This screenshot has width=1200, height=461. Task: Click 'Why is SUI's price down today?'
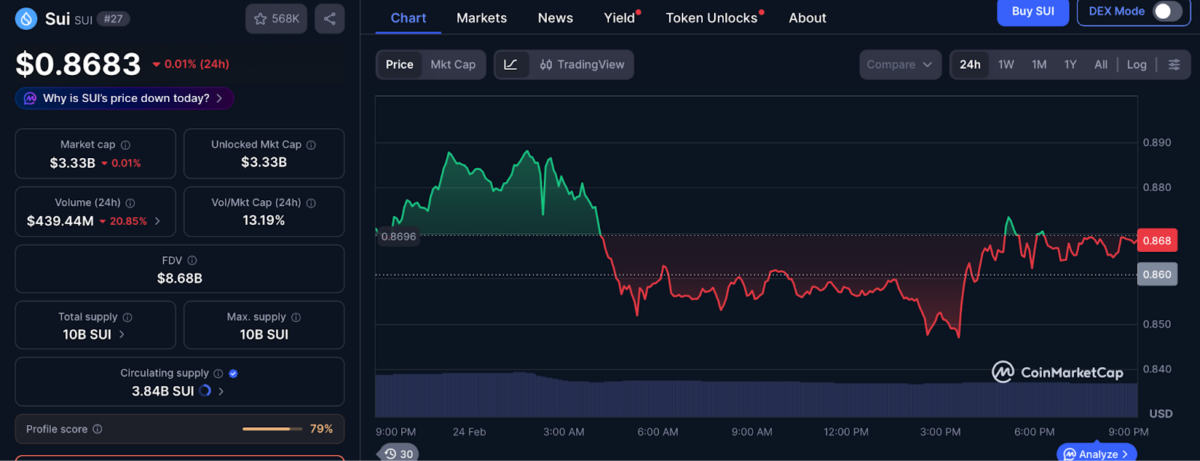click(126, 98)
